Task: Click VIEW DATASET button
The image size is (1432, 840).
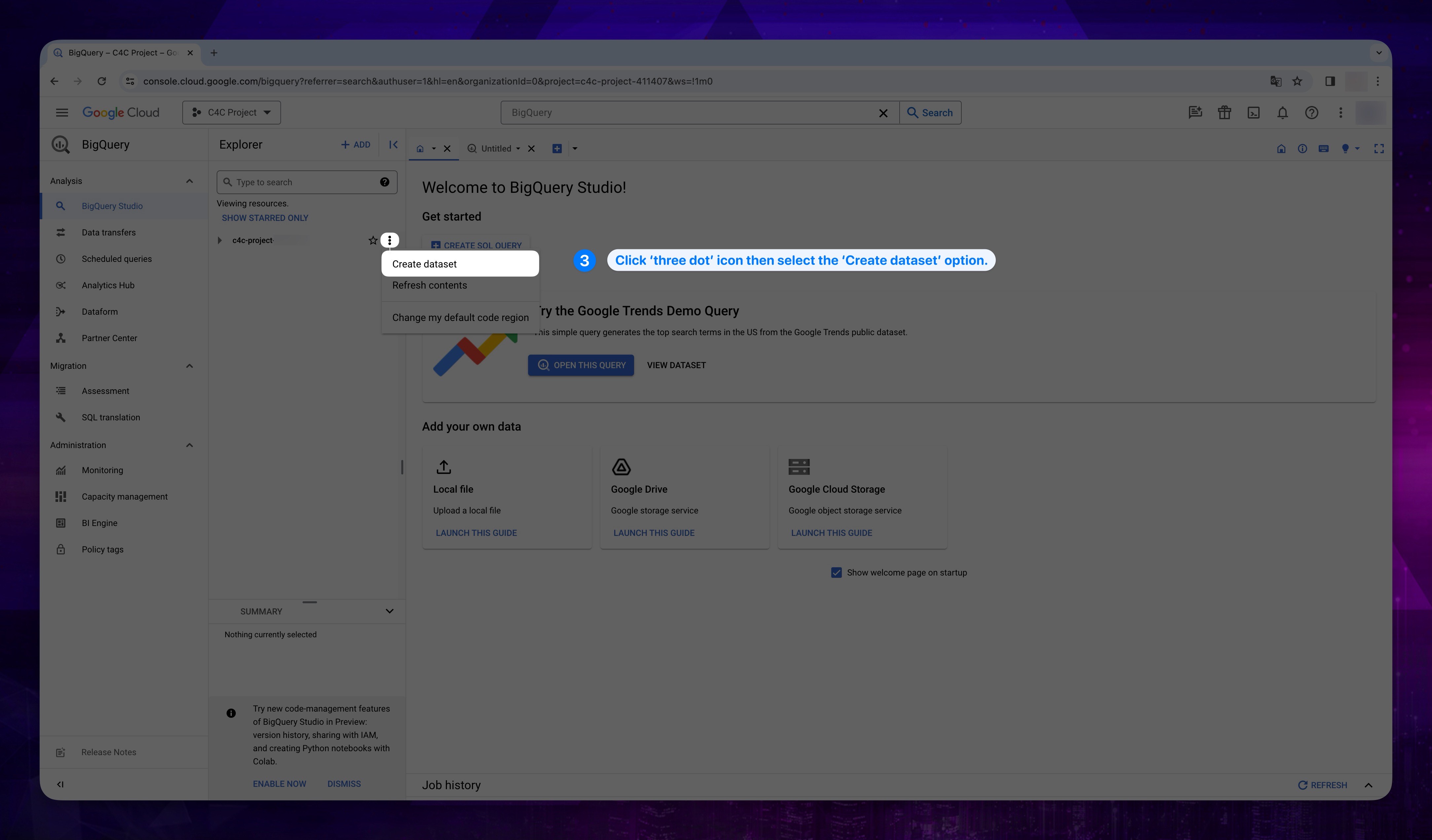Action: pos(676,365)
